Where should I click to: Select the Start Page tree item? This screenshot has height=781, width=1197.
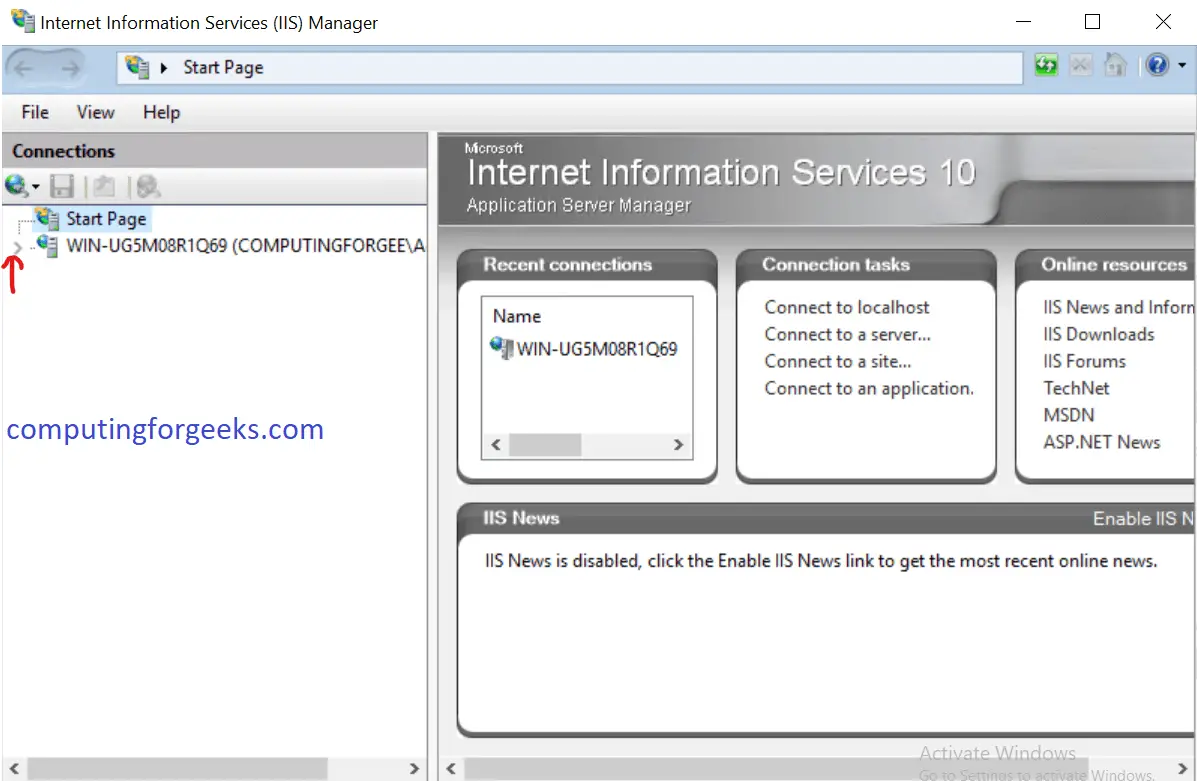pyautogui.click(x=106, y=219)
